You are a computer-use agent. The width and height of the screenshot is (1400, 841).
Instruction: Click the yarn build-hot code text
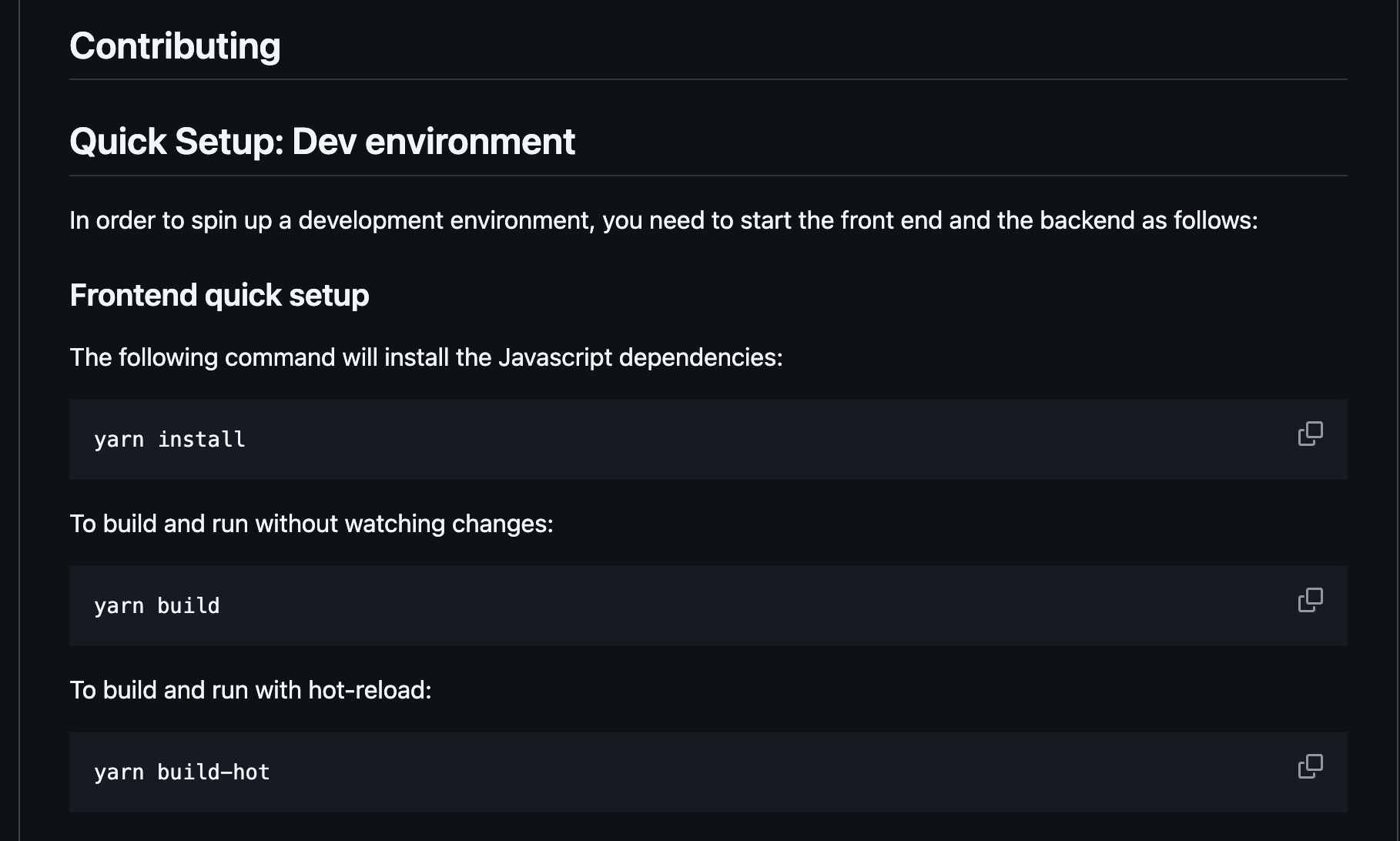click(x=182, y=772)
